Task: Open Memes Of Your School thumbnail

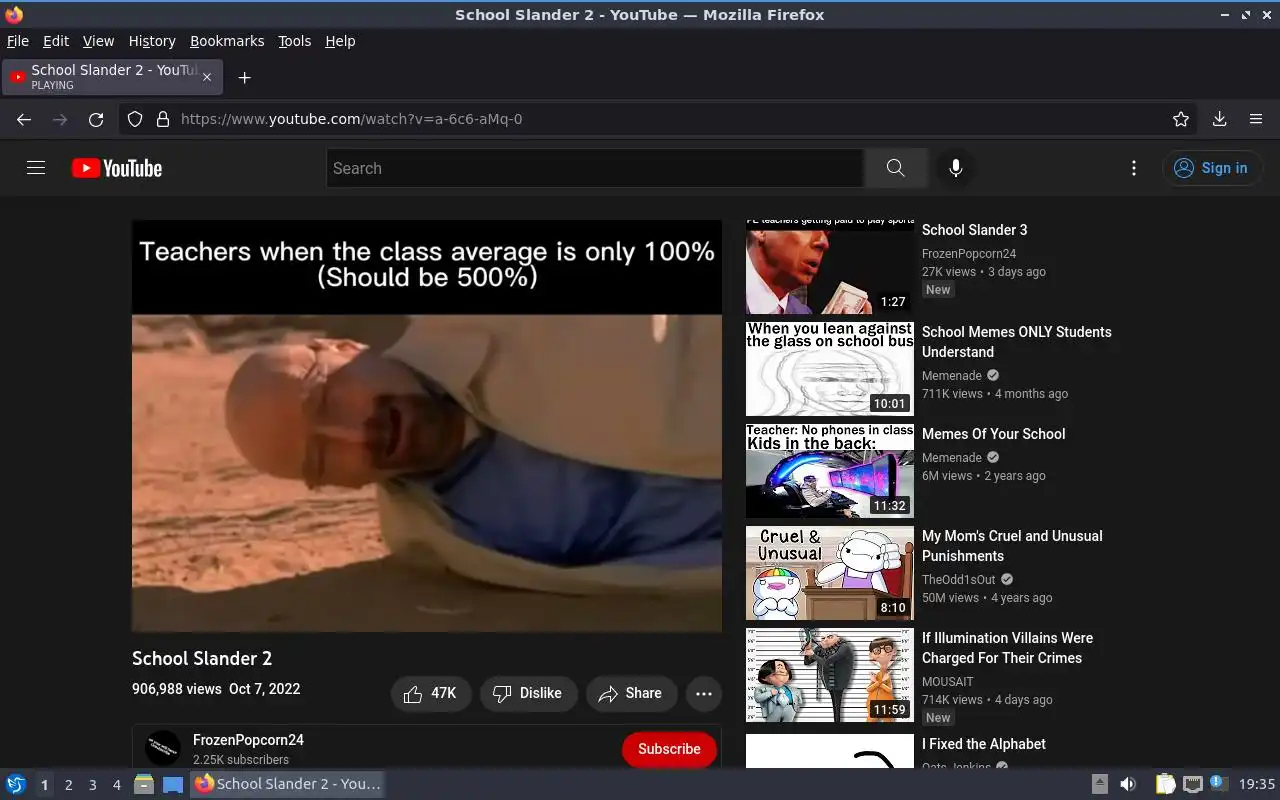Action: tap(830, 470)
